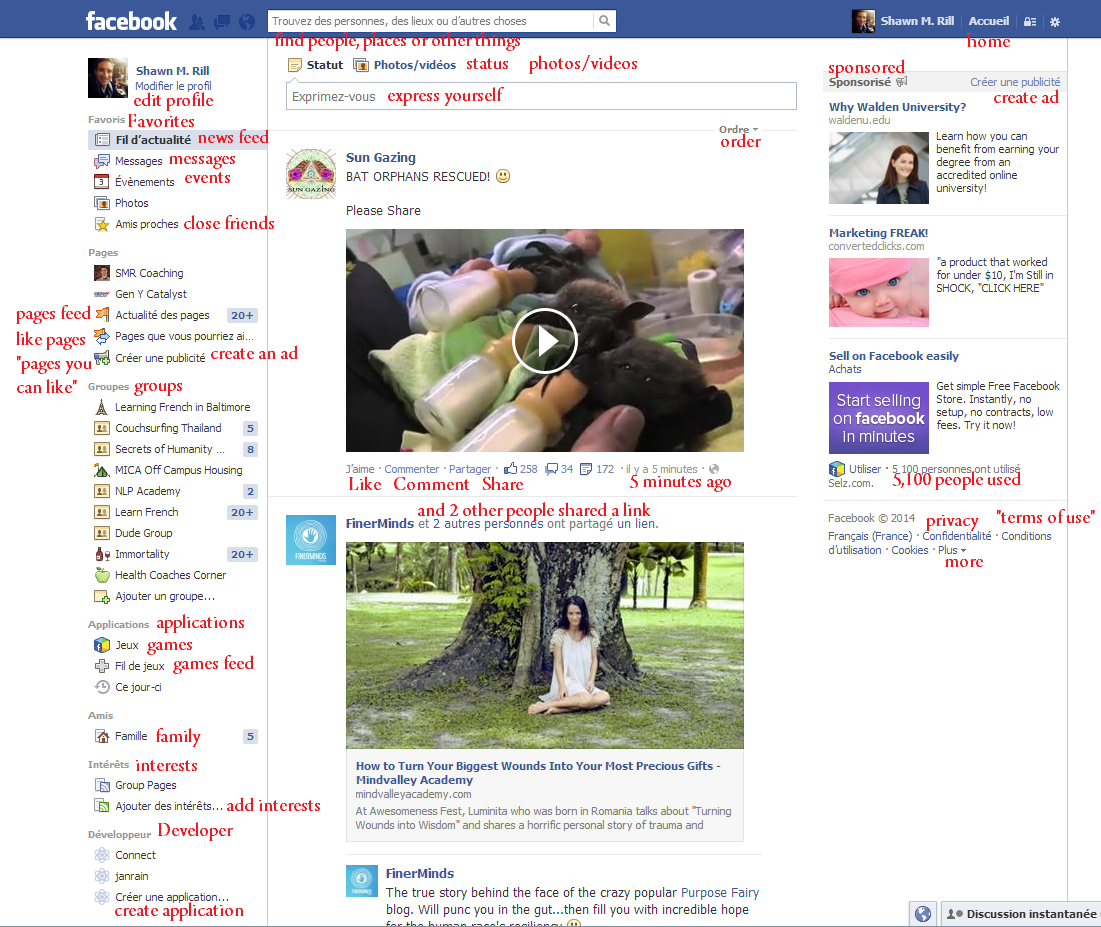The height and width of the screenshot is (927, 1101).
Task: Open Immortality group
Action: (x=142, y=554)
